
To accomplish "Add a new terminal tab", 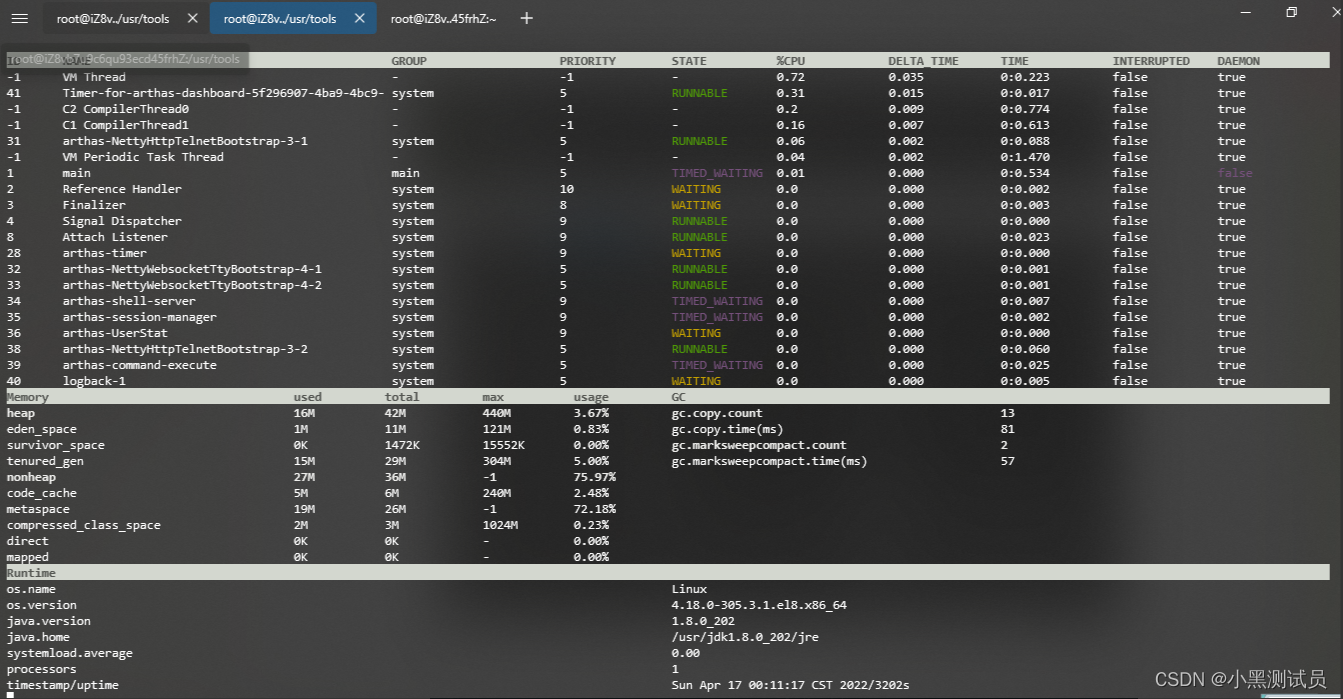I will pyautogui.click(x=527, y=18).
